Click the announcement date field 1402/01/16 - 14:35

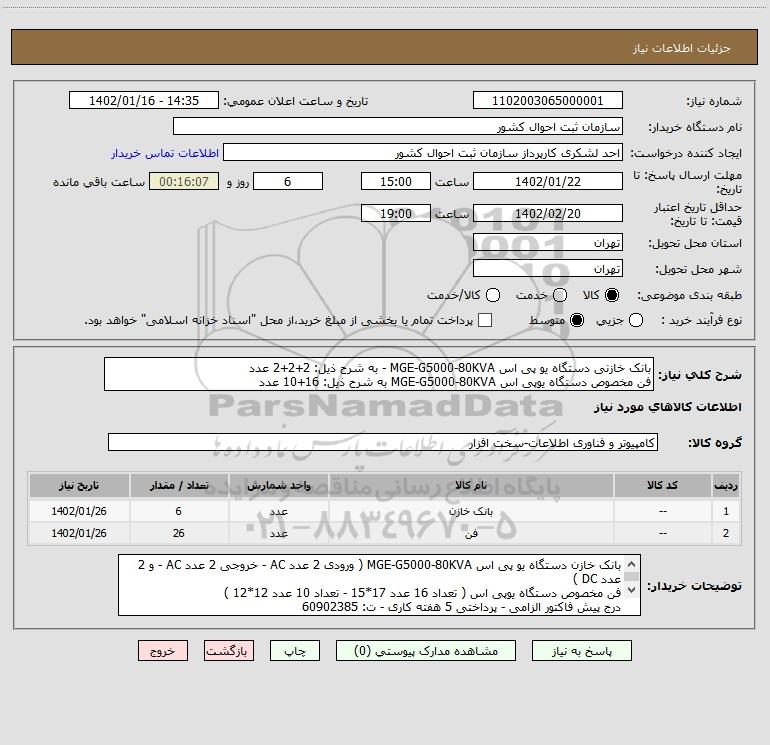click(x=144, y=101)
